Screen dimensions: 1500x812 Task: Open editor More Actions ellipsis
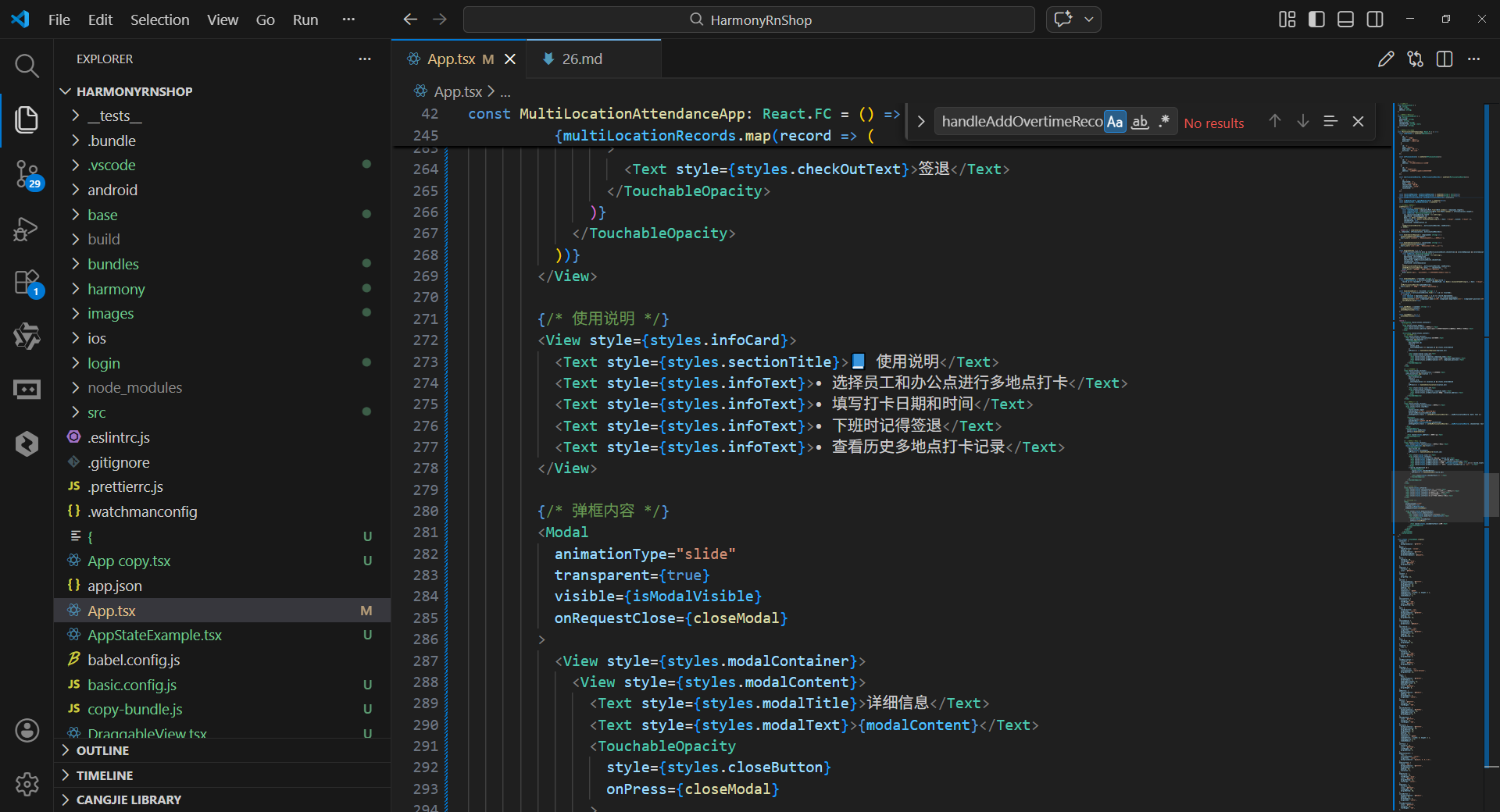point(1473,59)
